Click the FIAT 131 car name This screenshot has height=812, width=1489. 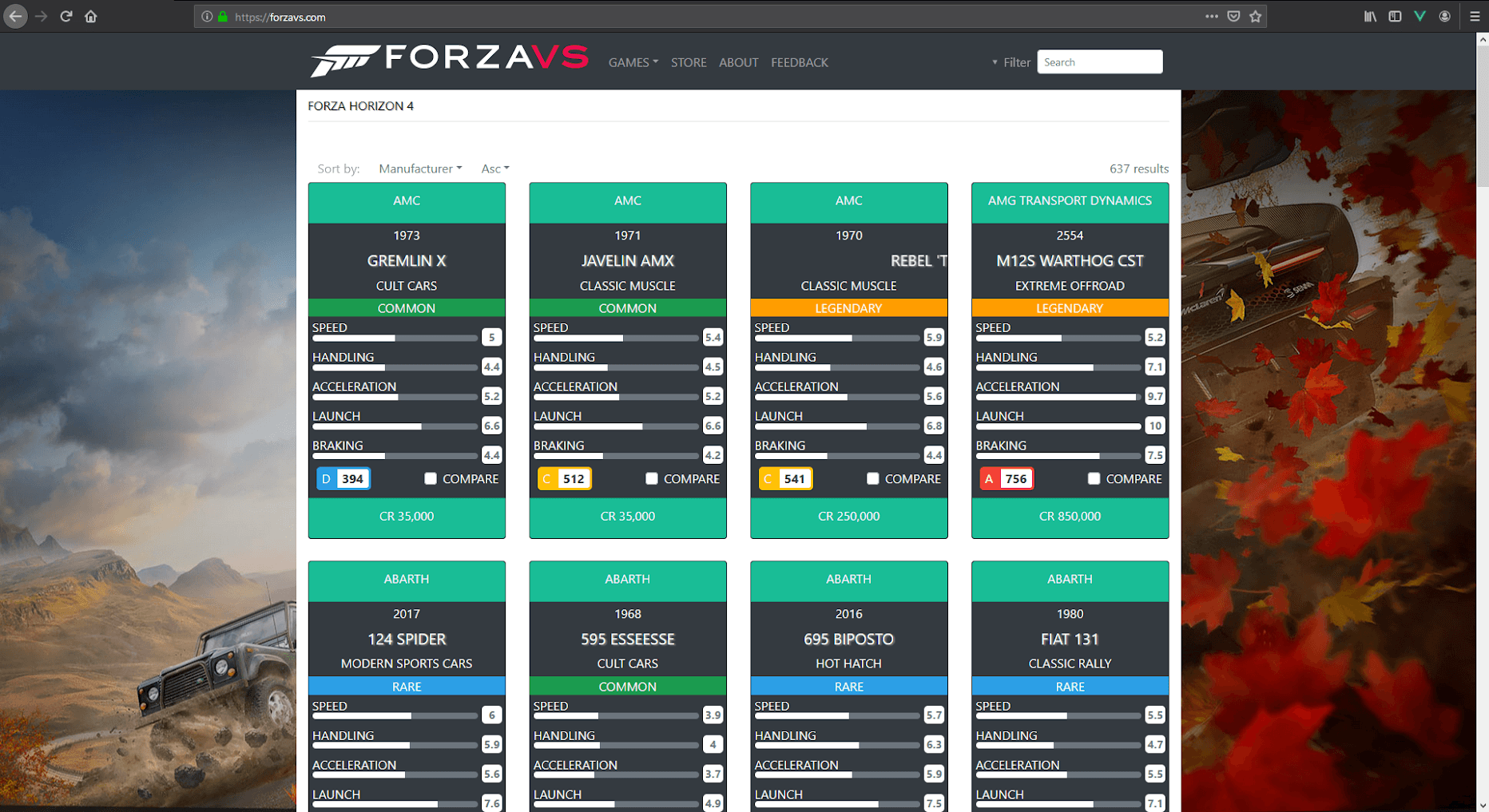click(1070, 640)
